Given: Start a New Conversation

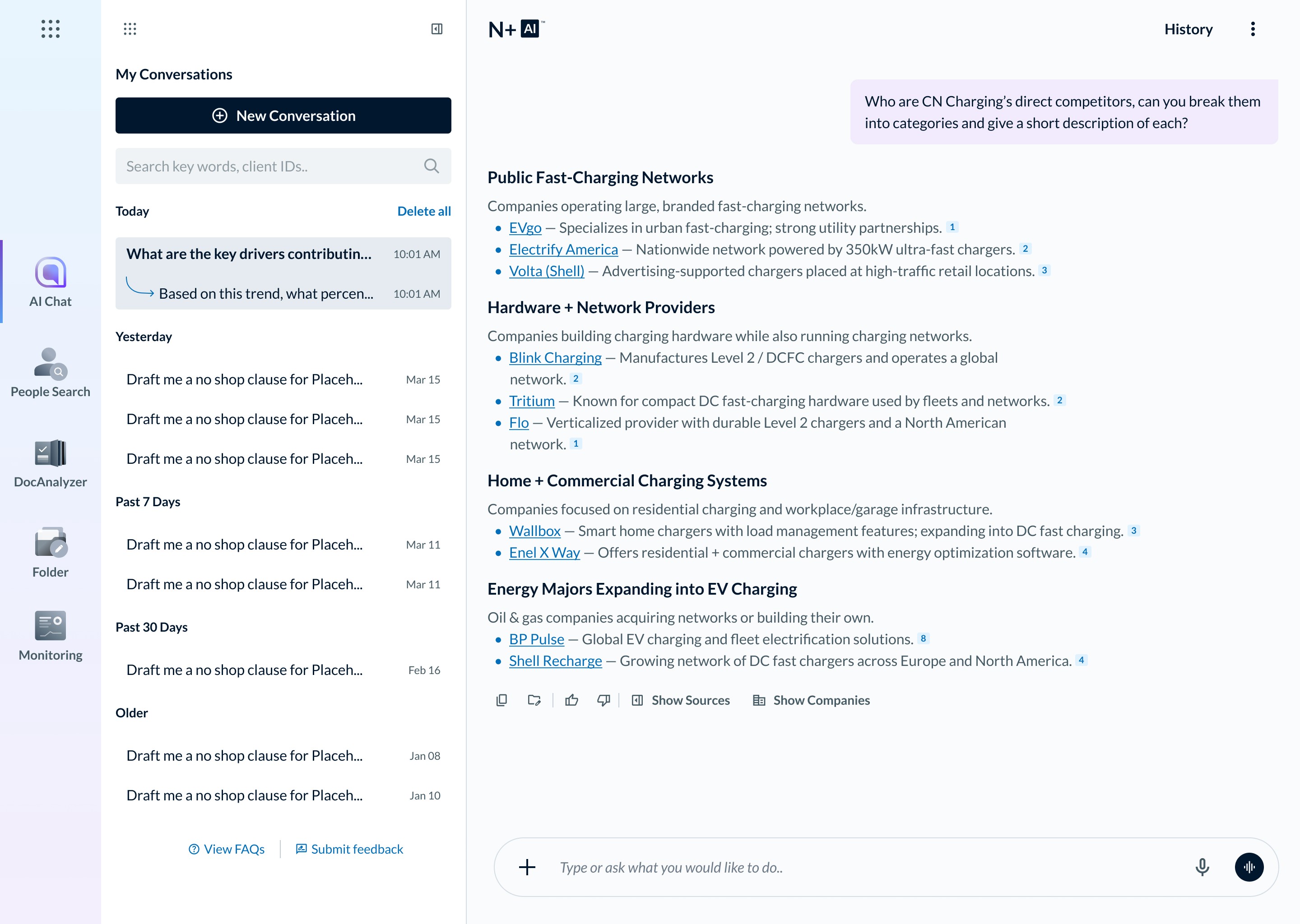Looking at the screenshot, I should (283, 115).
